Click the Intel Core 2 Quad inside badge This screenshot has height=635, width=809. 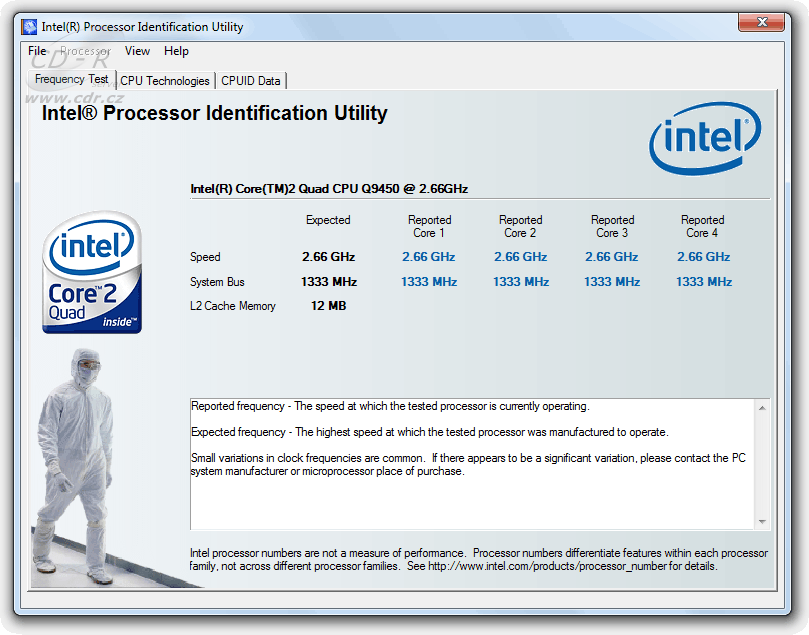[92, 272]
